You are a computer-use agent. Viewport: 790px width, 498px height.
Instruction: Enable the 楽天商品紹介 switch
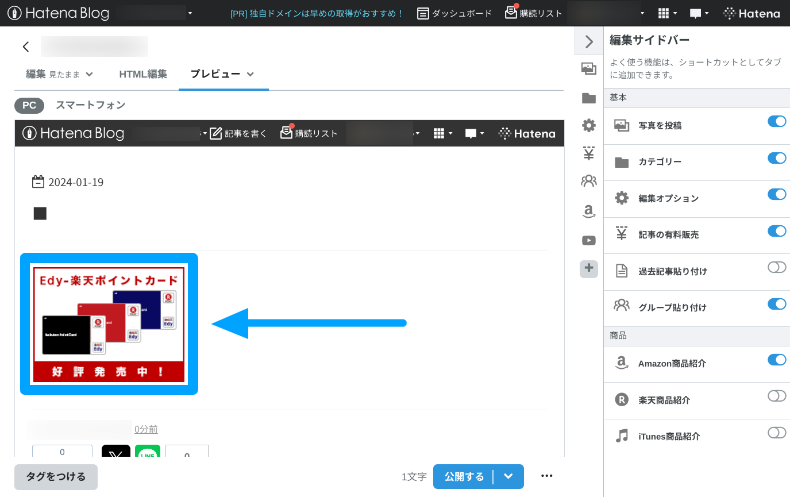tap(776, 396)
